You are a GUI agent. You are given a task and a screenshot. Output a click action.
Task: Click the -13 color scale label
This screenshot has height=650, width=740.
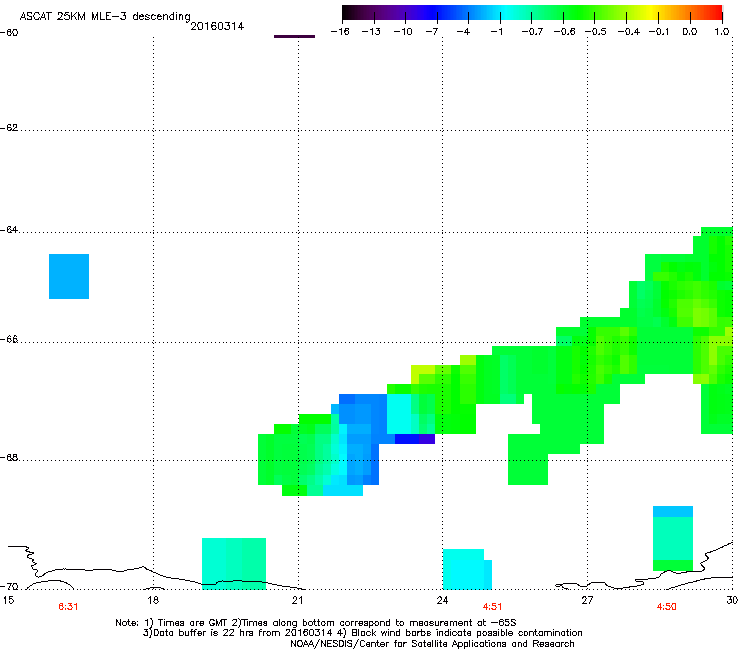click(x=371, y=32)
